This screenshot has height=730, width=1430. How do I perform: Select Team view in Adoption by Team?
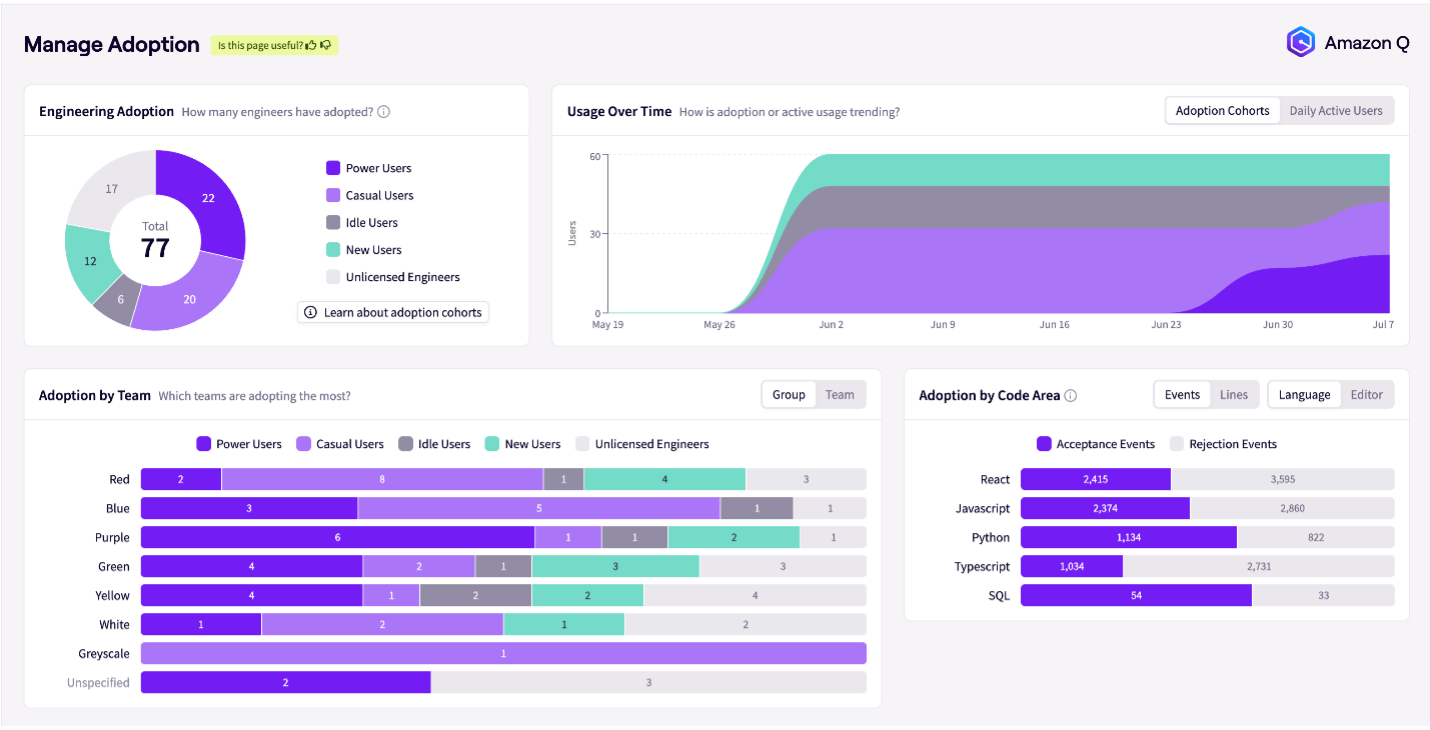point(840,394)
